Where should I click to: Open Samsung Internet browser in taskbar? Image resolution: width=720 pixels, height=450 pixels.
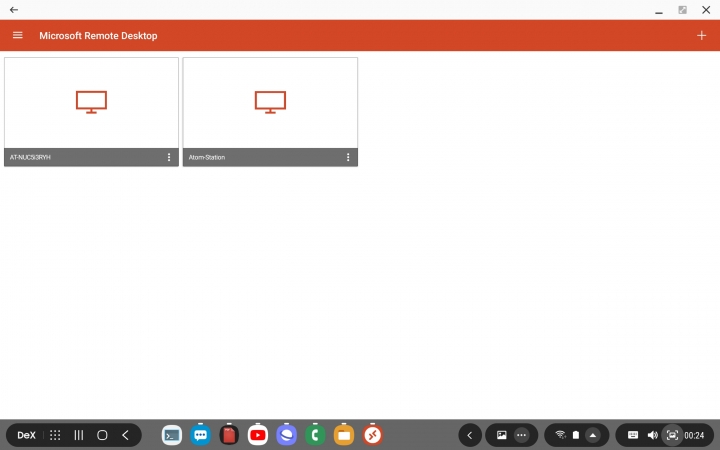pyautogui.click(x=287, y=435)
